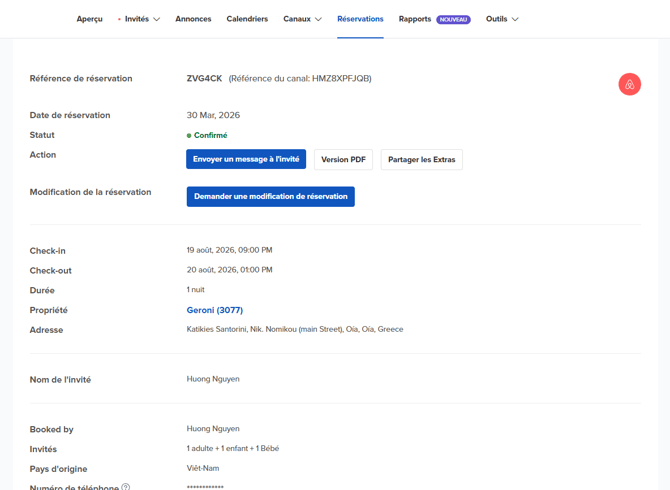
Task: Click the check-out value 20 août, 2026
Action: [x=229, y=270]
